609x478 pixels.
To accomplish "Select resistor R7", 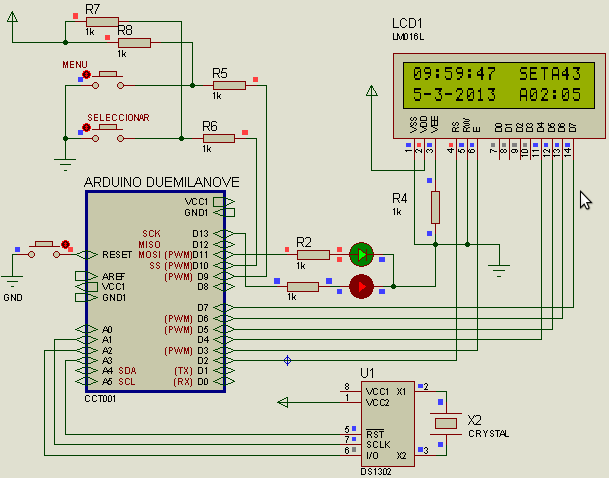I will coord(102,22).
